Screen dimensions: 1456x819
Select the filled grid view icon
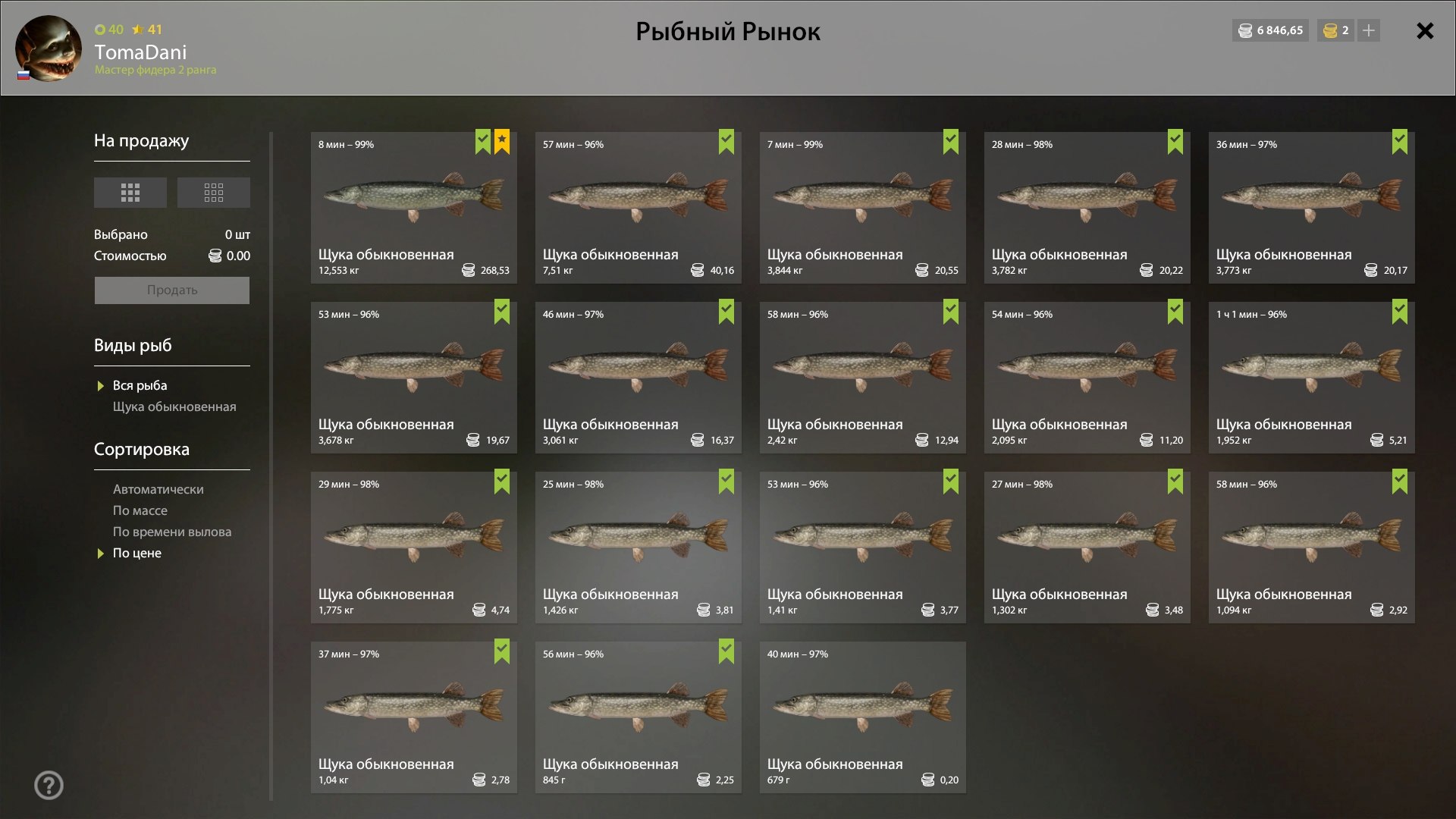point(130,193)
